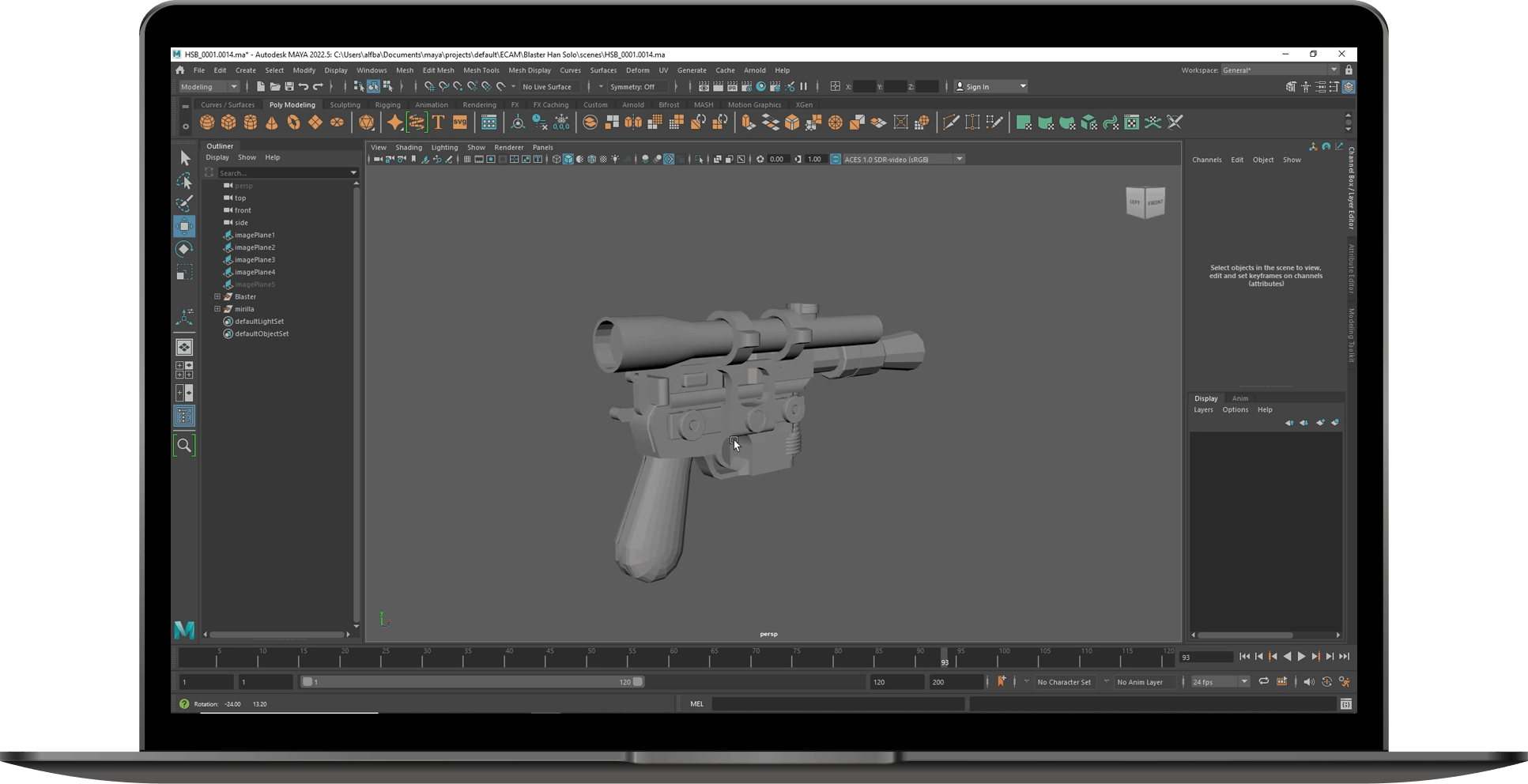Create a polygon sphere from the shelf
This screenshot has height=784, width=1528.
[x=207, y=122]
